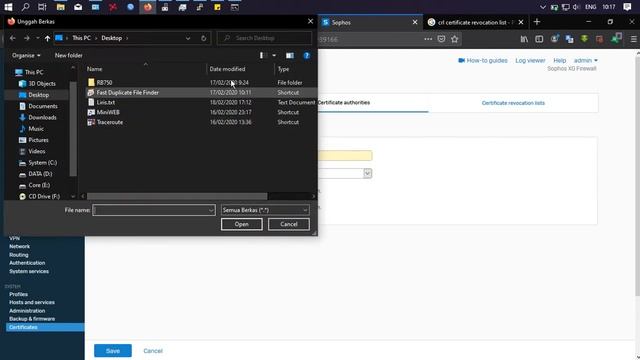Screen dimensions: 640x360
Task: Go up one folder level
Action: pos(47,38)
